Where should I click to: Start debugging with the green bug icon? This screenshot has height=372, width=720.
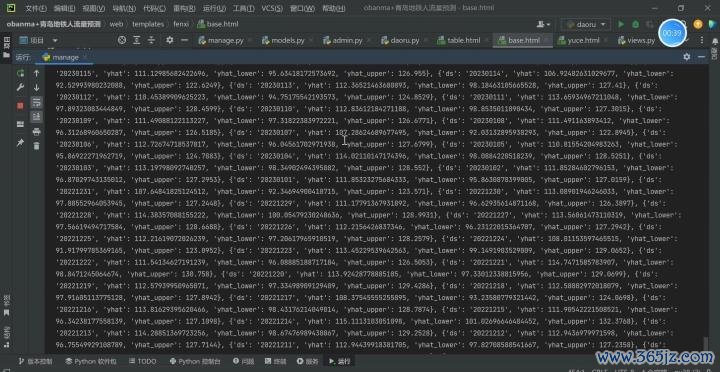coord(636,24)
